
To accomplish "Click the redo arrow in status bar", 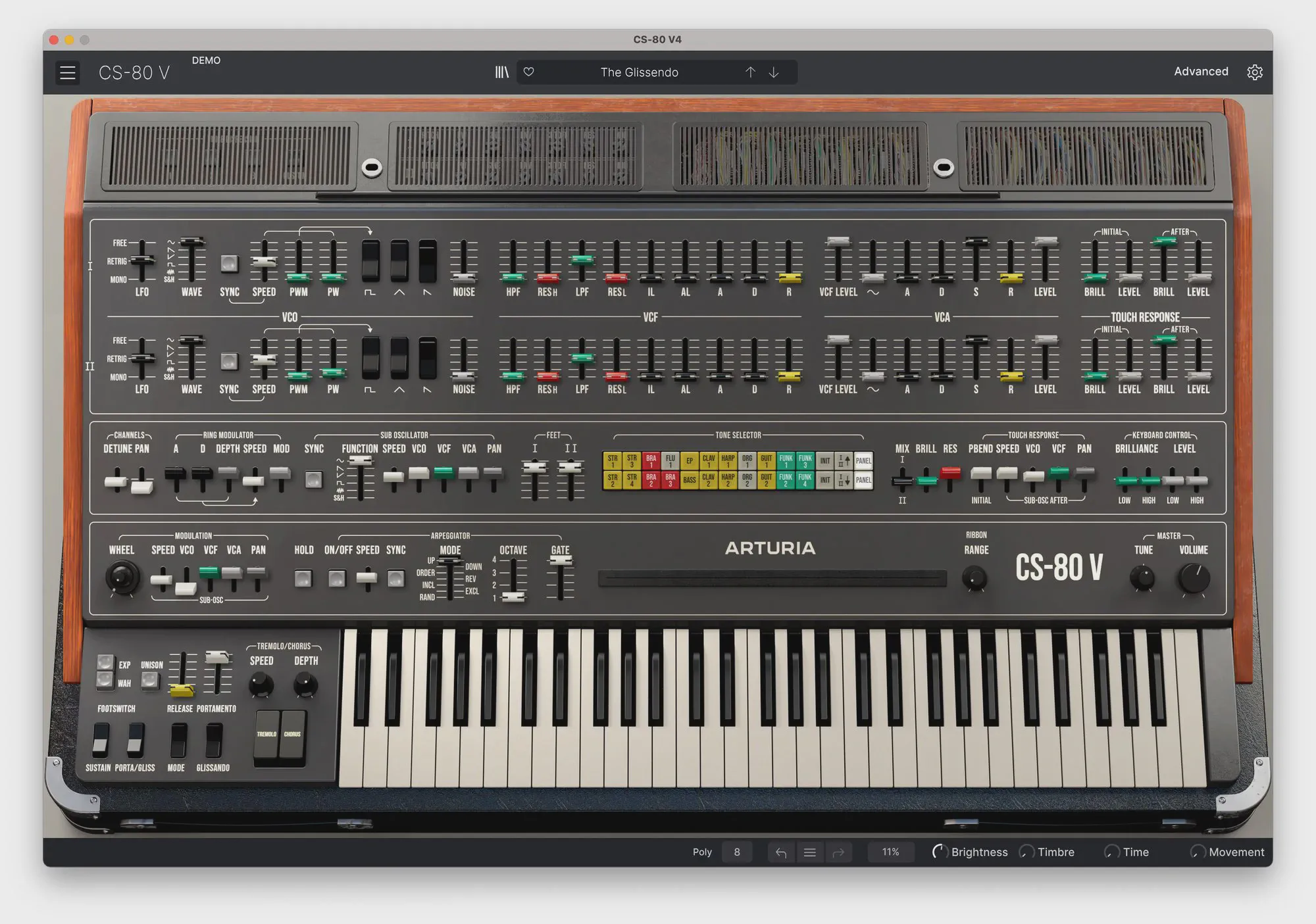I will pyautogui.click(x=838, y=852).
